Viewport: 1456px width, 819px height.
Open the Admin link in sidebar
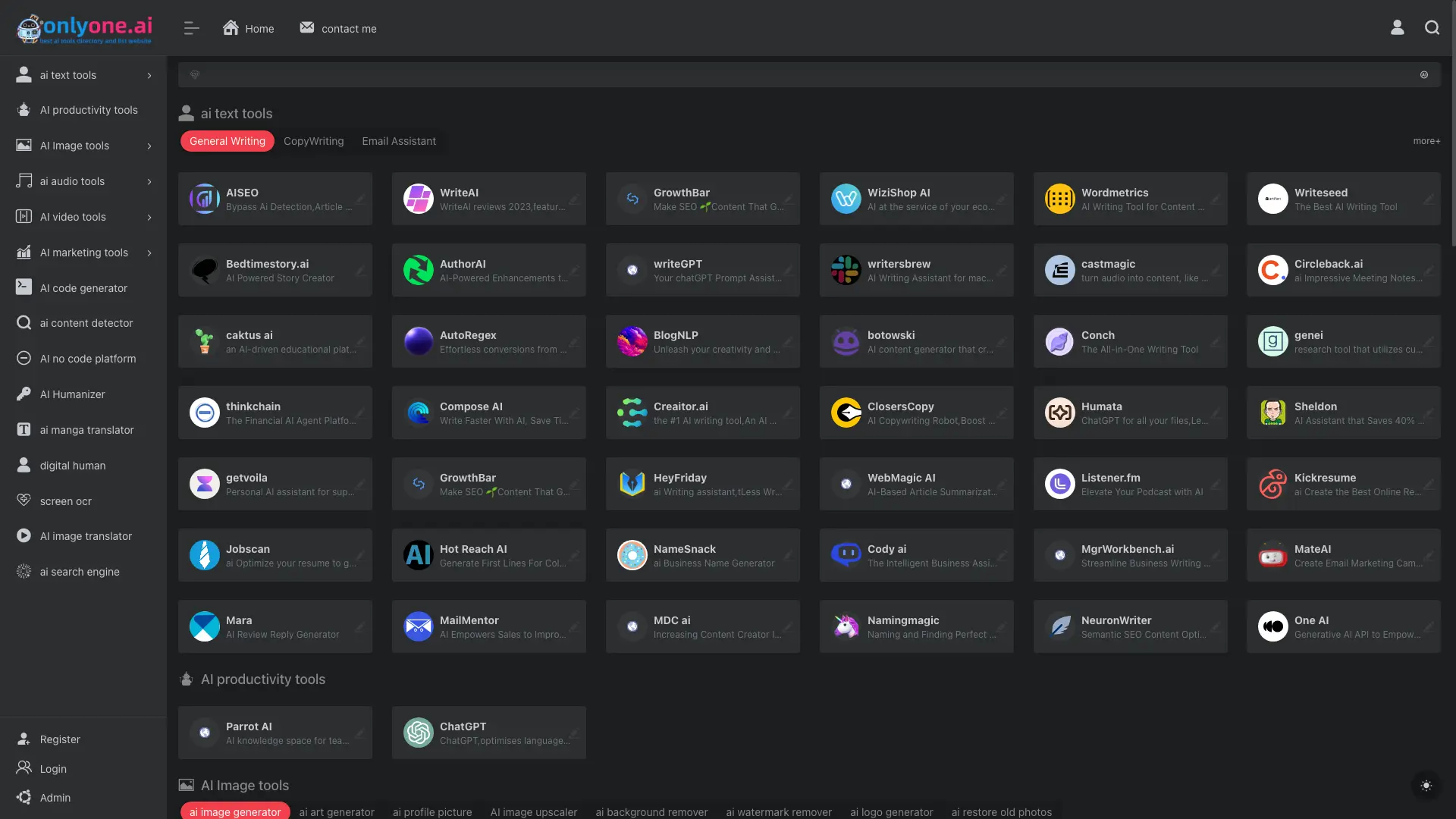tap(55, 798)
